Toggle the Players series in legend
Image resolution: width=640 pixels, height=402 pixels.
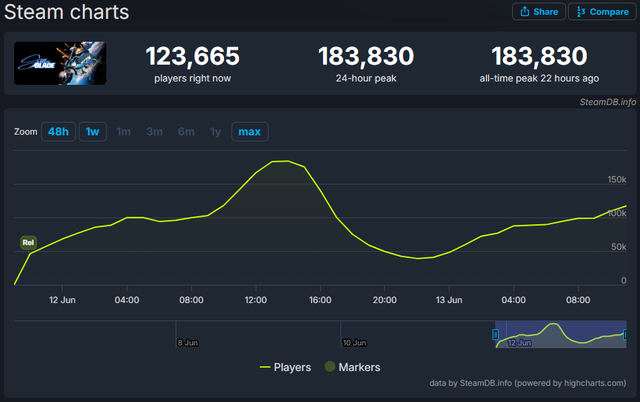point(285,367)
